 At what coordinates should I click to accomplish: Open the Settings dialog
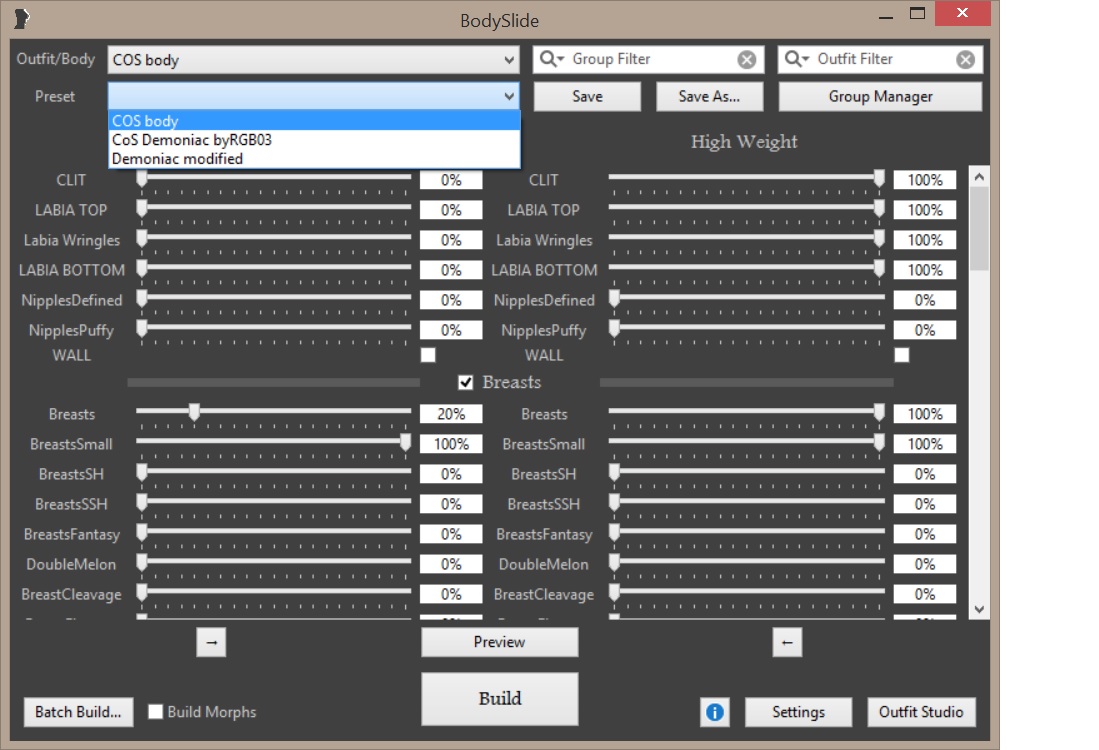tap(798, 712)
